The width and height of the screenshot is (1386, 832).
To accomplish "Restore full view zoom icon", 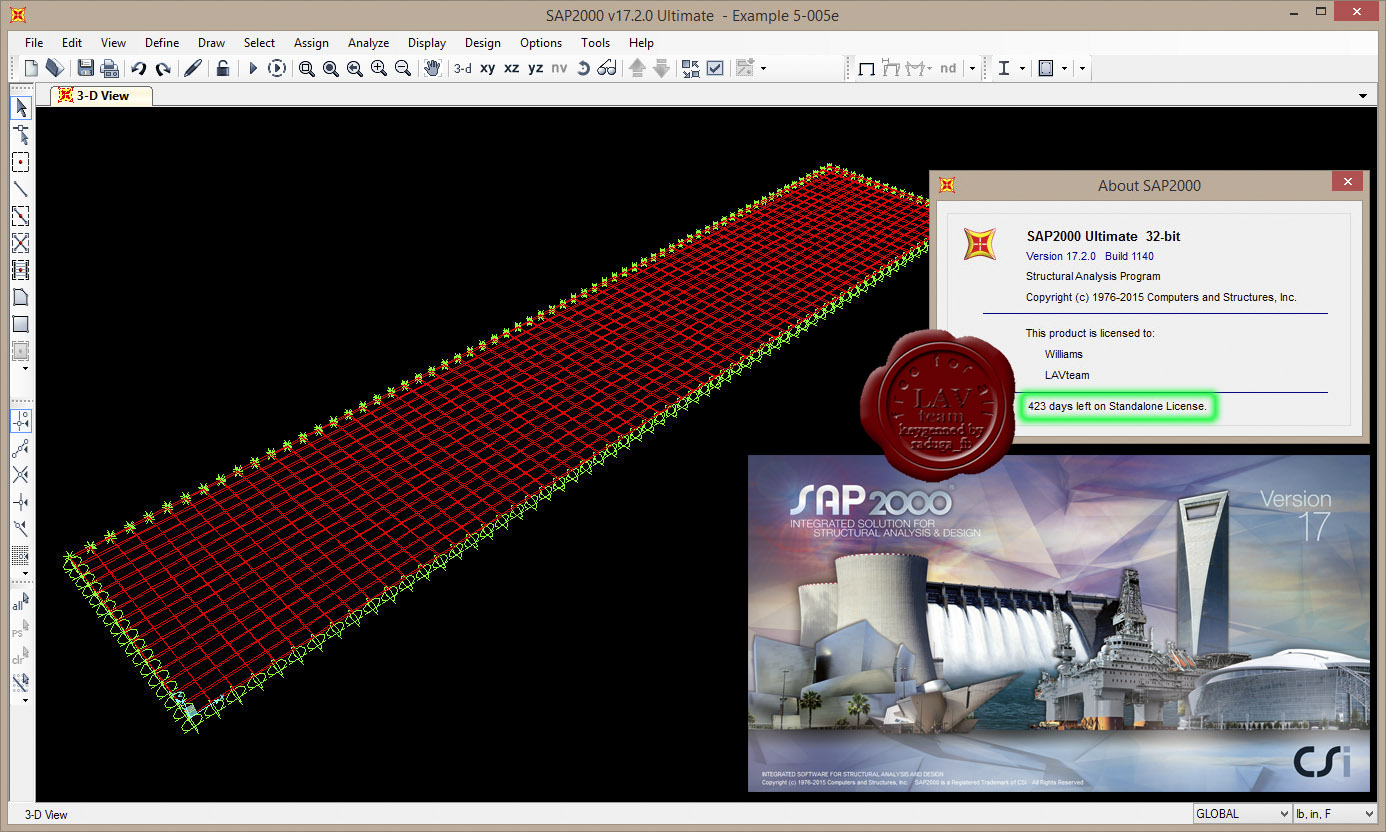I will [331, 68].
